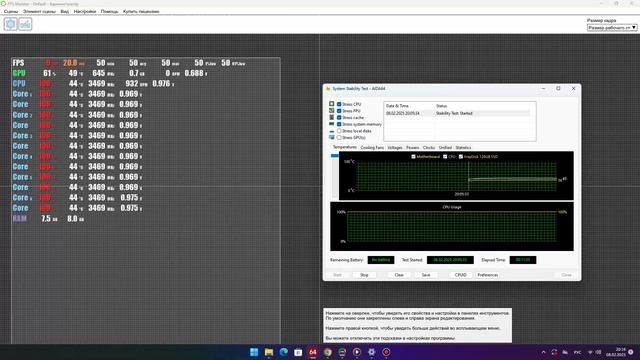
Task: Open the Помощь menu
Action: (109, 11)
